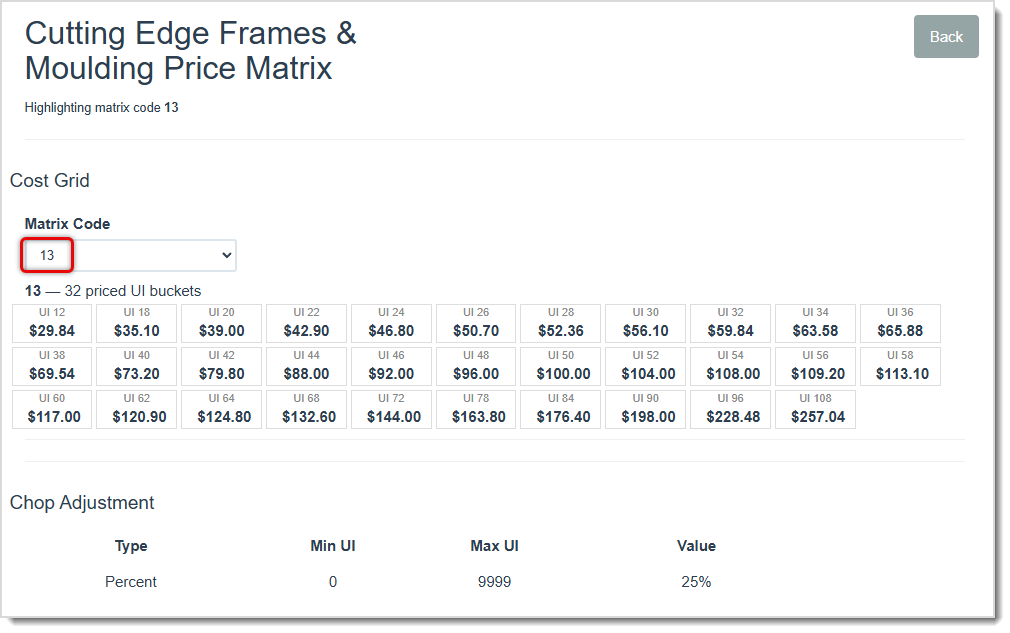Pick the UI 78 bucket $163.80

coord(476,410)
